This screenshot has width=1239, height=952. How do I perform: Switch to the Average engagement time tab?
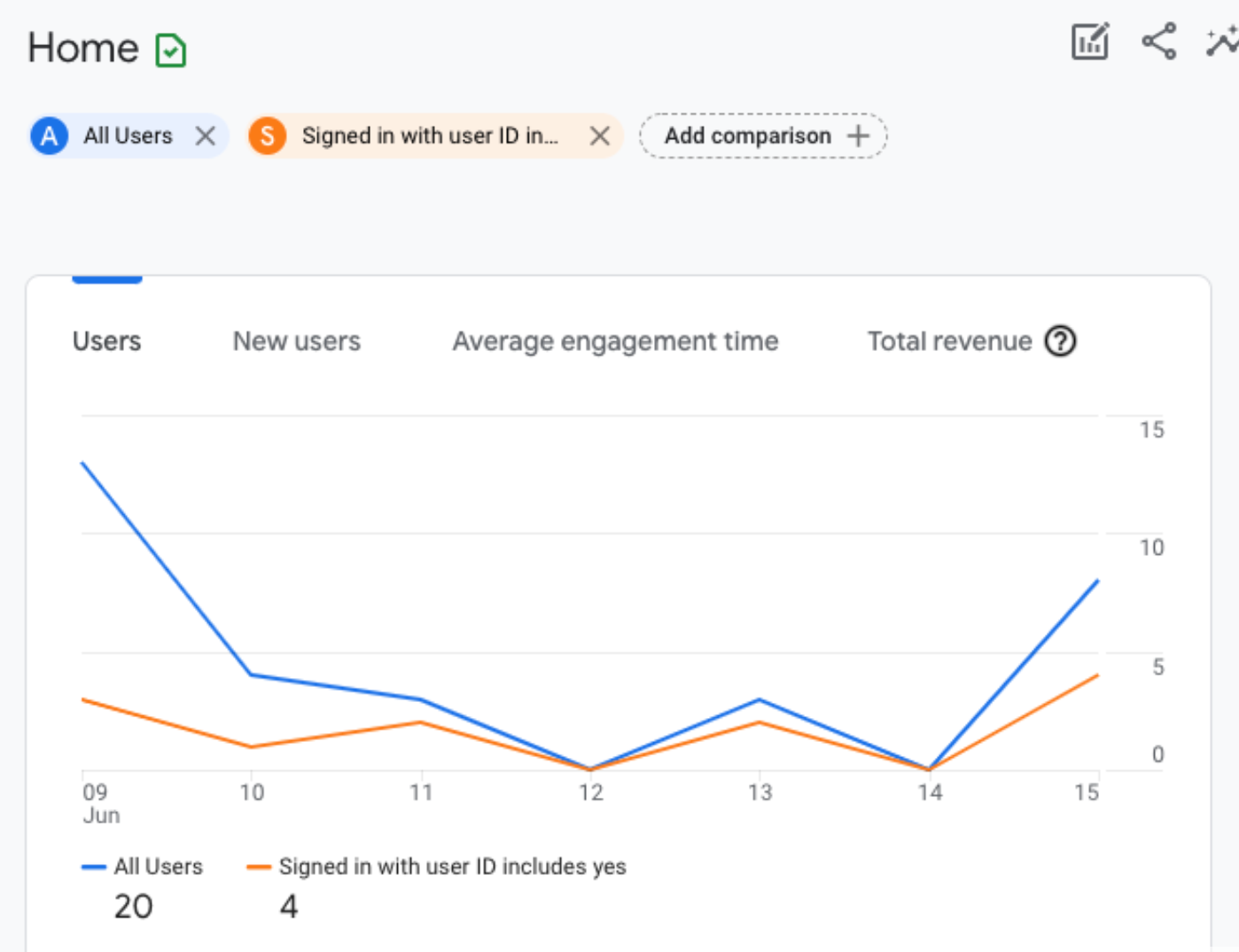click(x=615, y=341)
